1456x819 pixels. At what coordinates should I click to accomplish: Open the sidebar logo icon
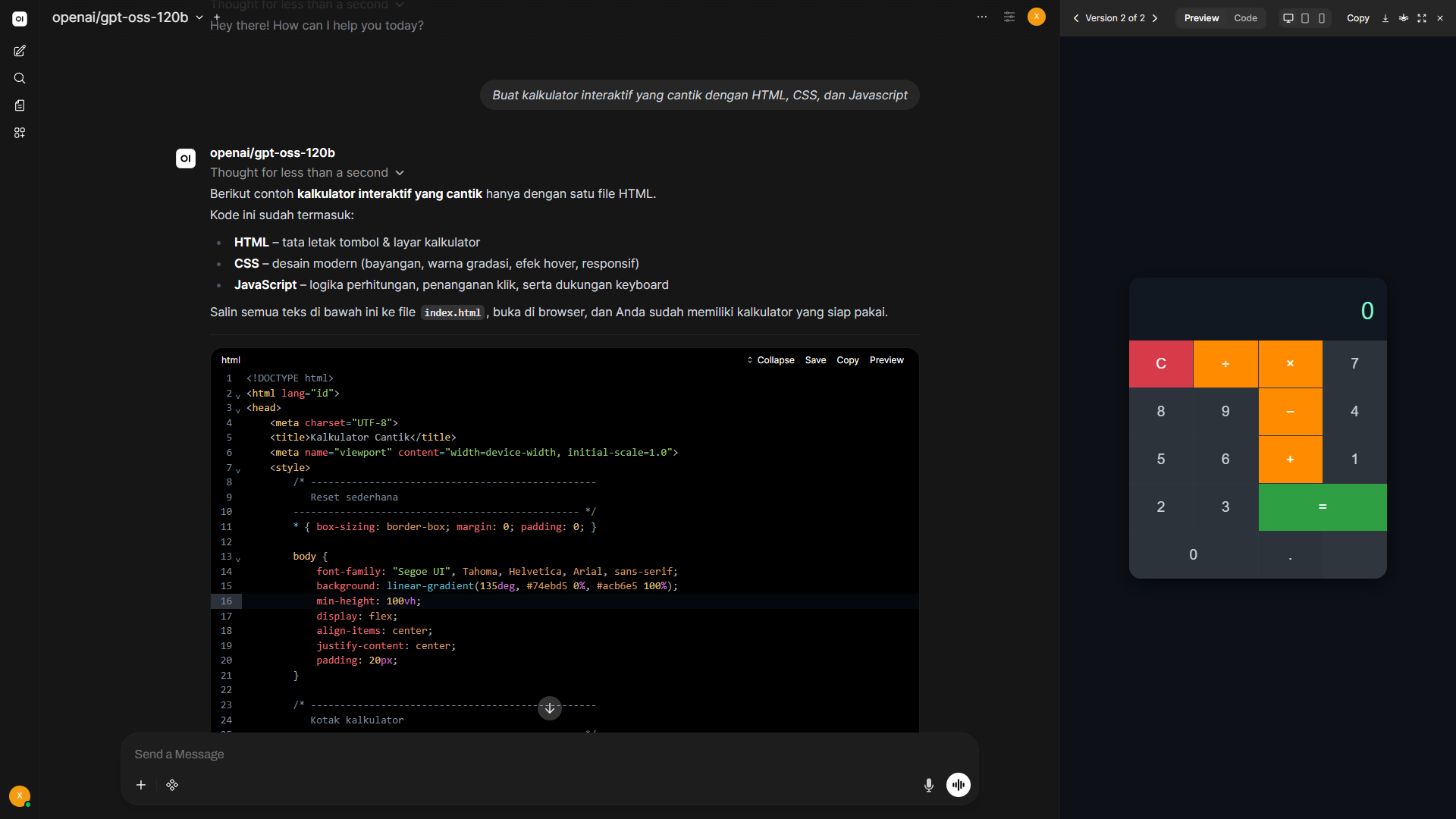pos(20,19)
